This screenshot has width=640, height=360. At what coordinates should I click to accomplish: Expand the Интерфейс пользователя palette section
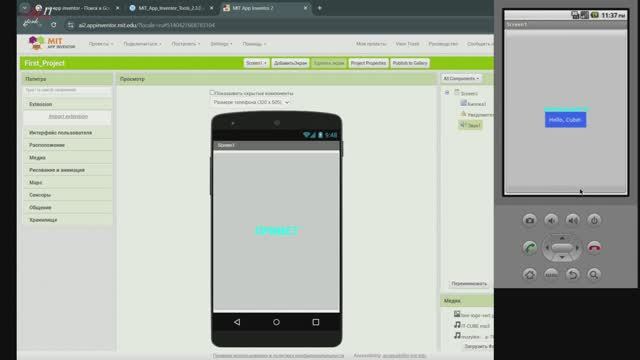[x=68, y=133]
